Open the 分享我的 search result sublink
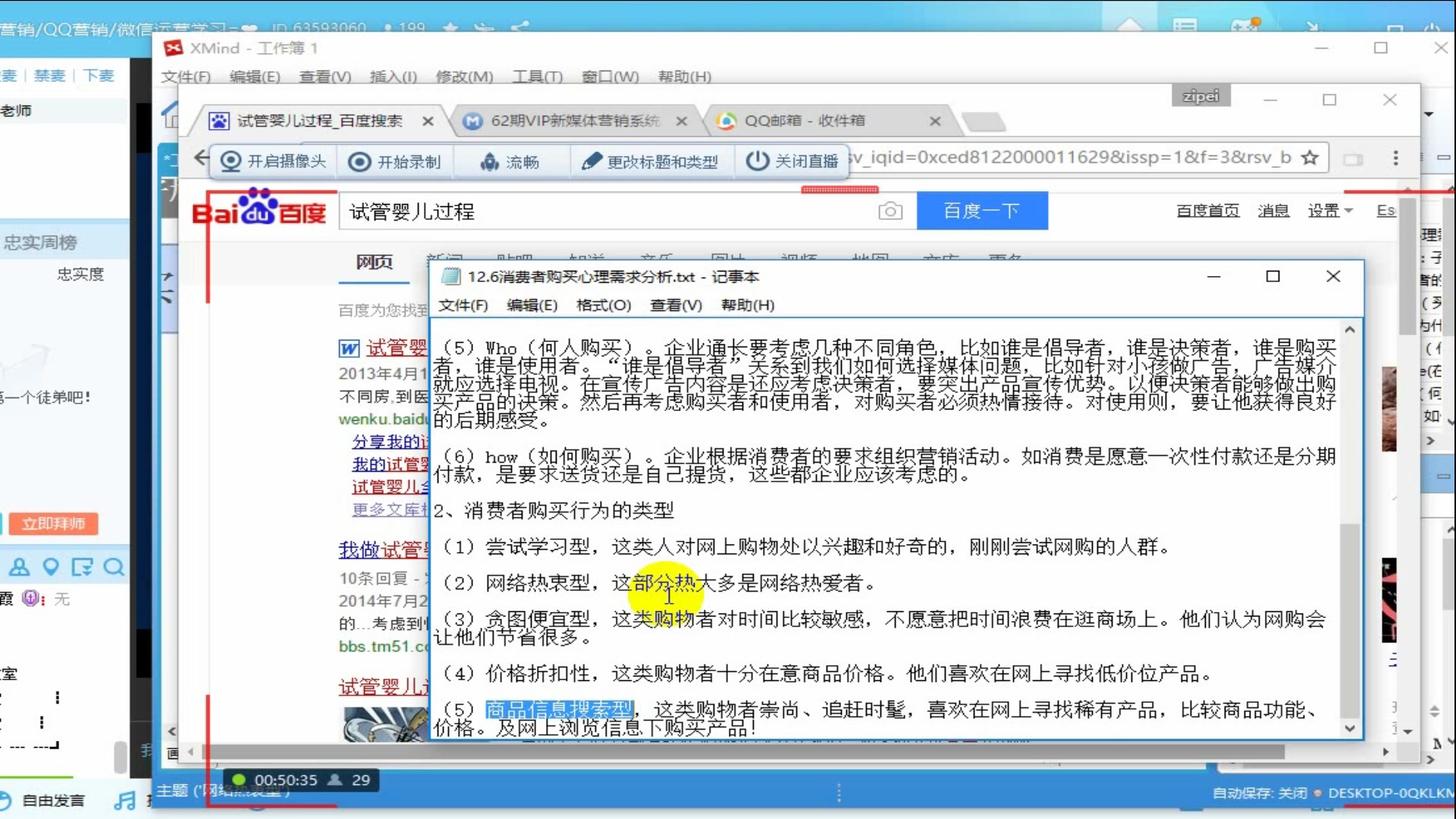Screen dimensions: 1456x819 click(x=390, y=441)
